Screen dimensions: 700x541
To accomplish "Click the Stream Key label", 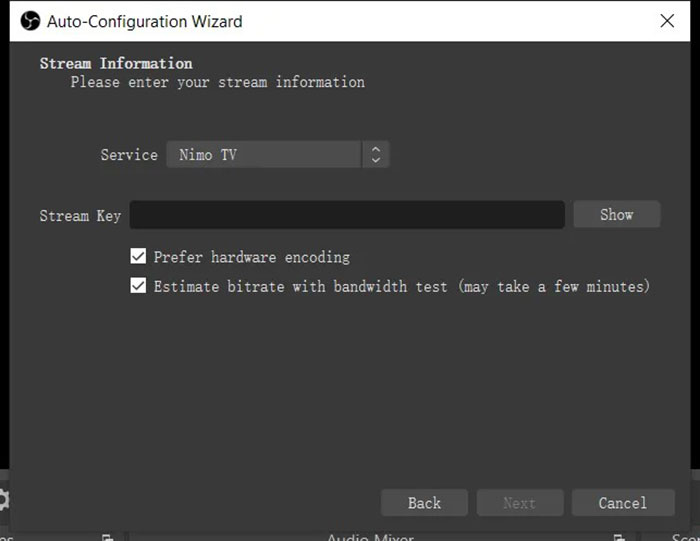I will point(80,215).
